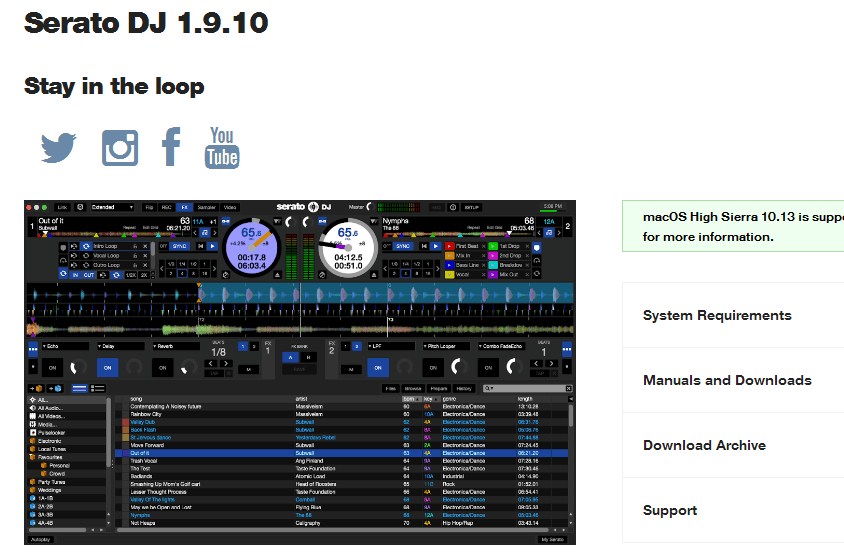Open the System Requirements link
The image size is (844, 559).
click(717, 315)
